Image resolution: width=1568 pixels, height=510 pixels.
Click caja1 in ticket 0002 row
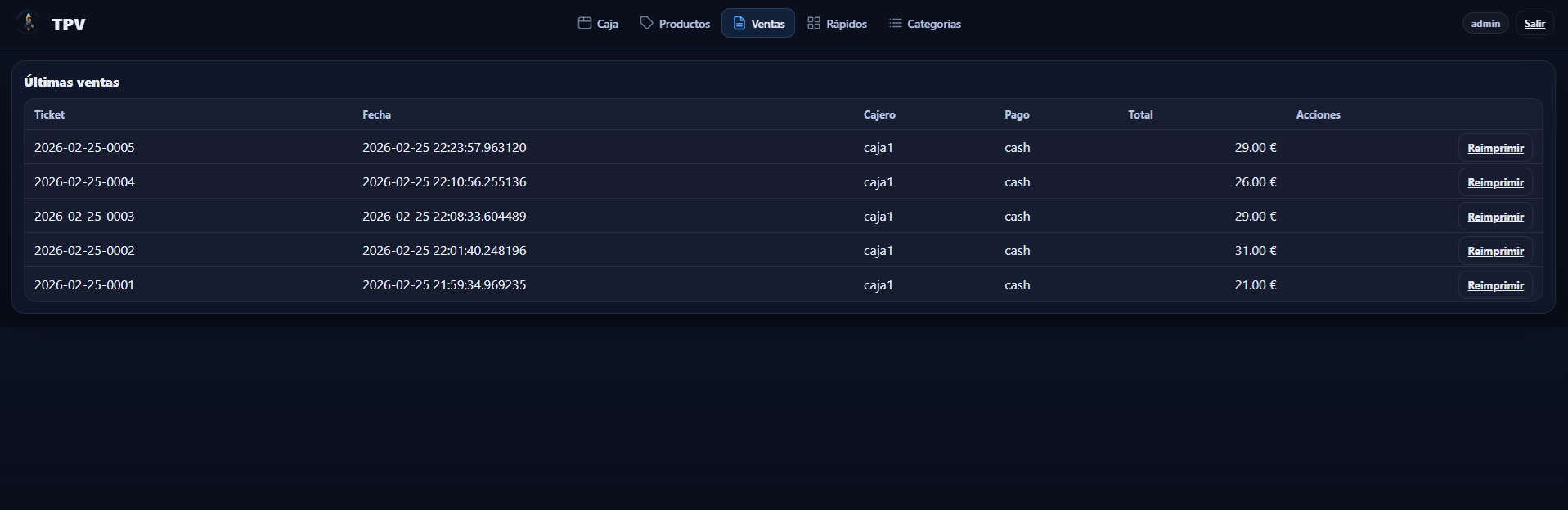point(878,250)
